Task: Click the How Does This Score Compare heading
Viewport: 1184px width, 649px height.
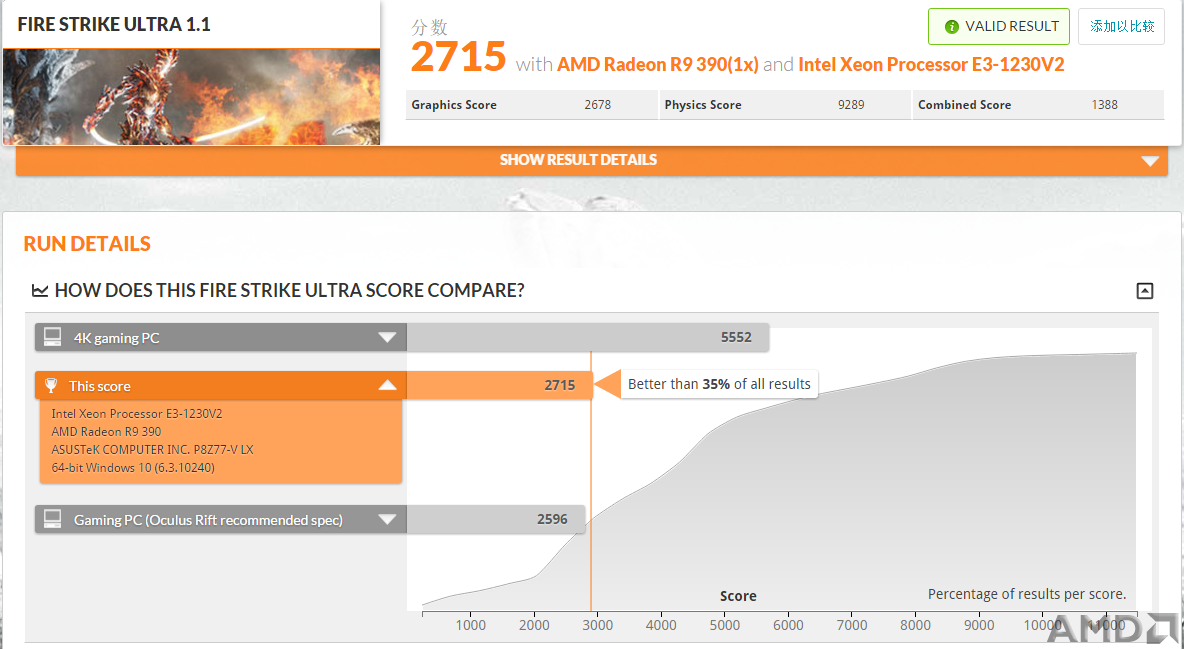Action: click(x=289, y=291)
